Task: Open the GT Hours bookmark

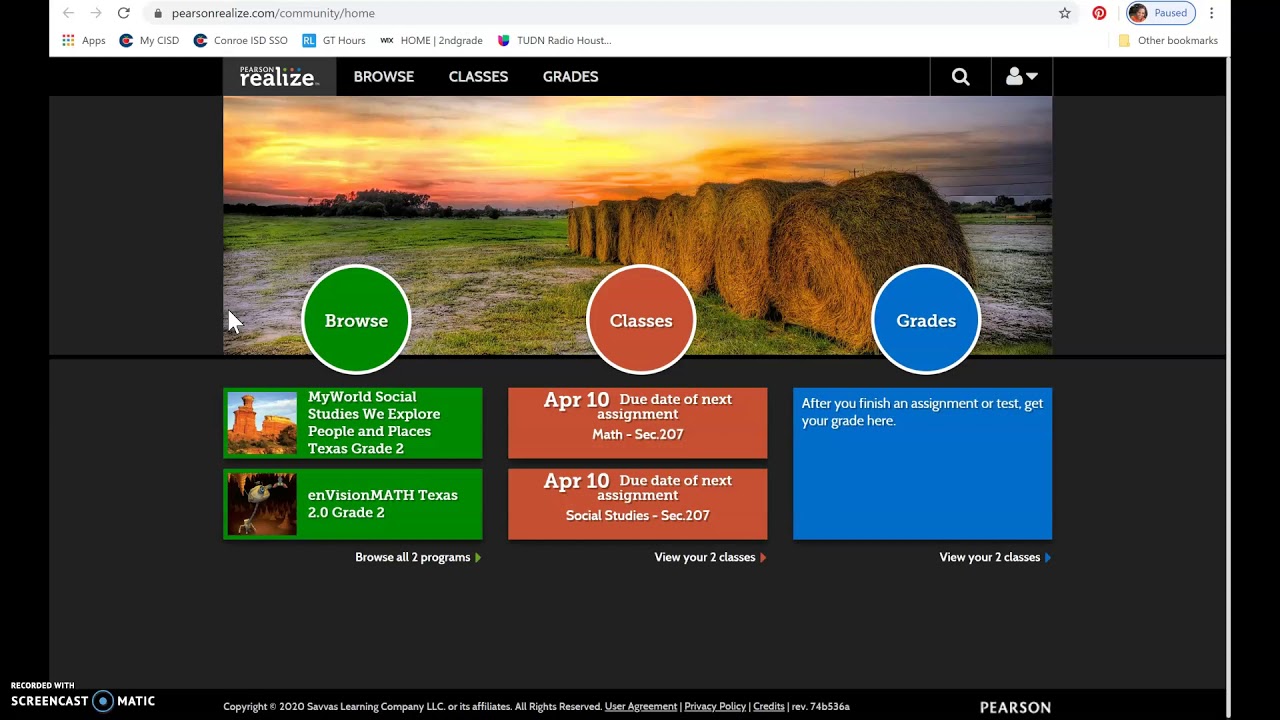Action: pyautogui.click(x=333, y=41)
